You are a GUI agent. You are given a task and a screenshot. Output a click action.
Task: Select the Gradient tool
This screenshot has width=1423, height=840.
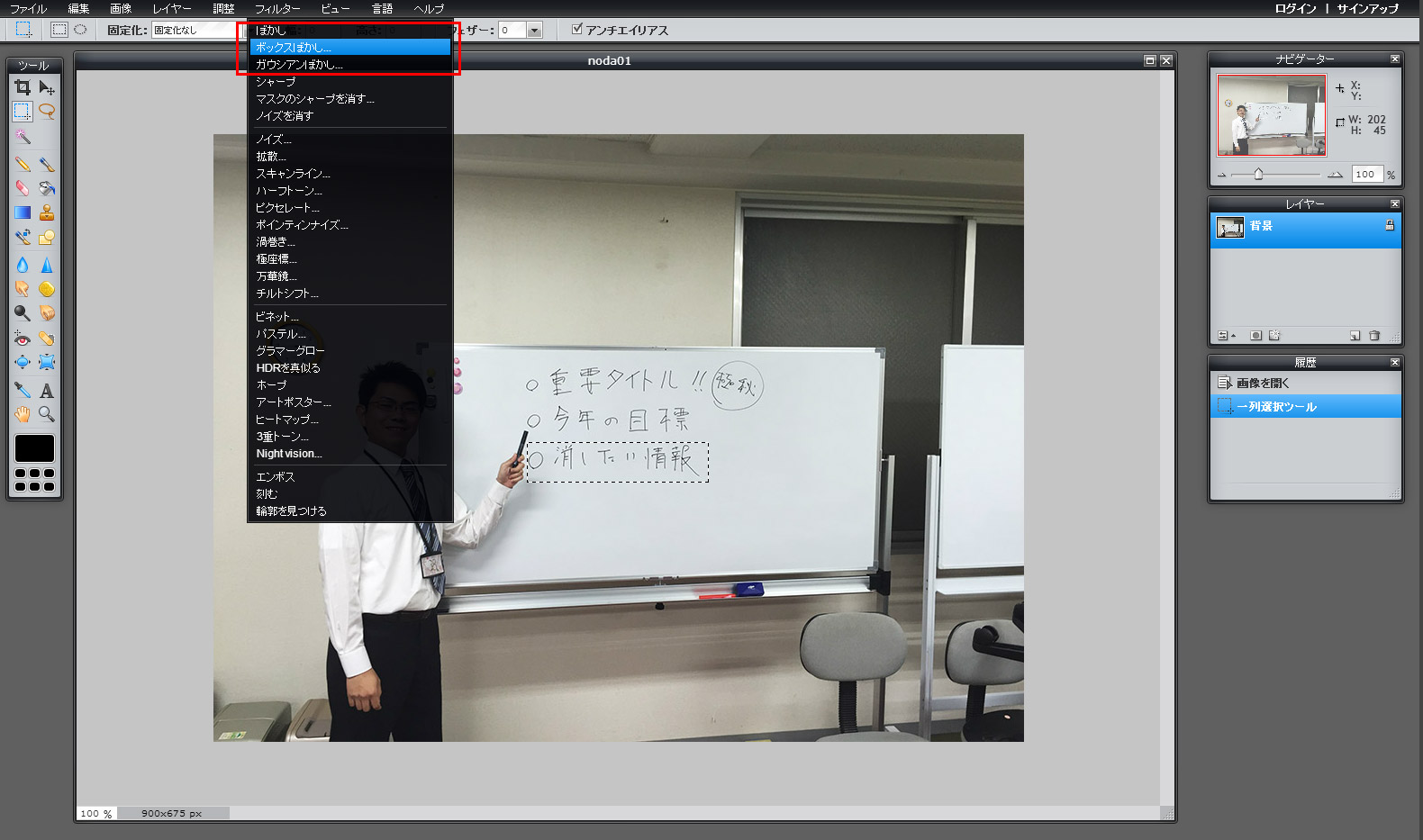23,212
